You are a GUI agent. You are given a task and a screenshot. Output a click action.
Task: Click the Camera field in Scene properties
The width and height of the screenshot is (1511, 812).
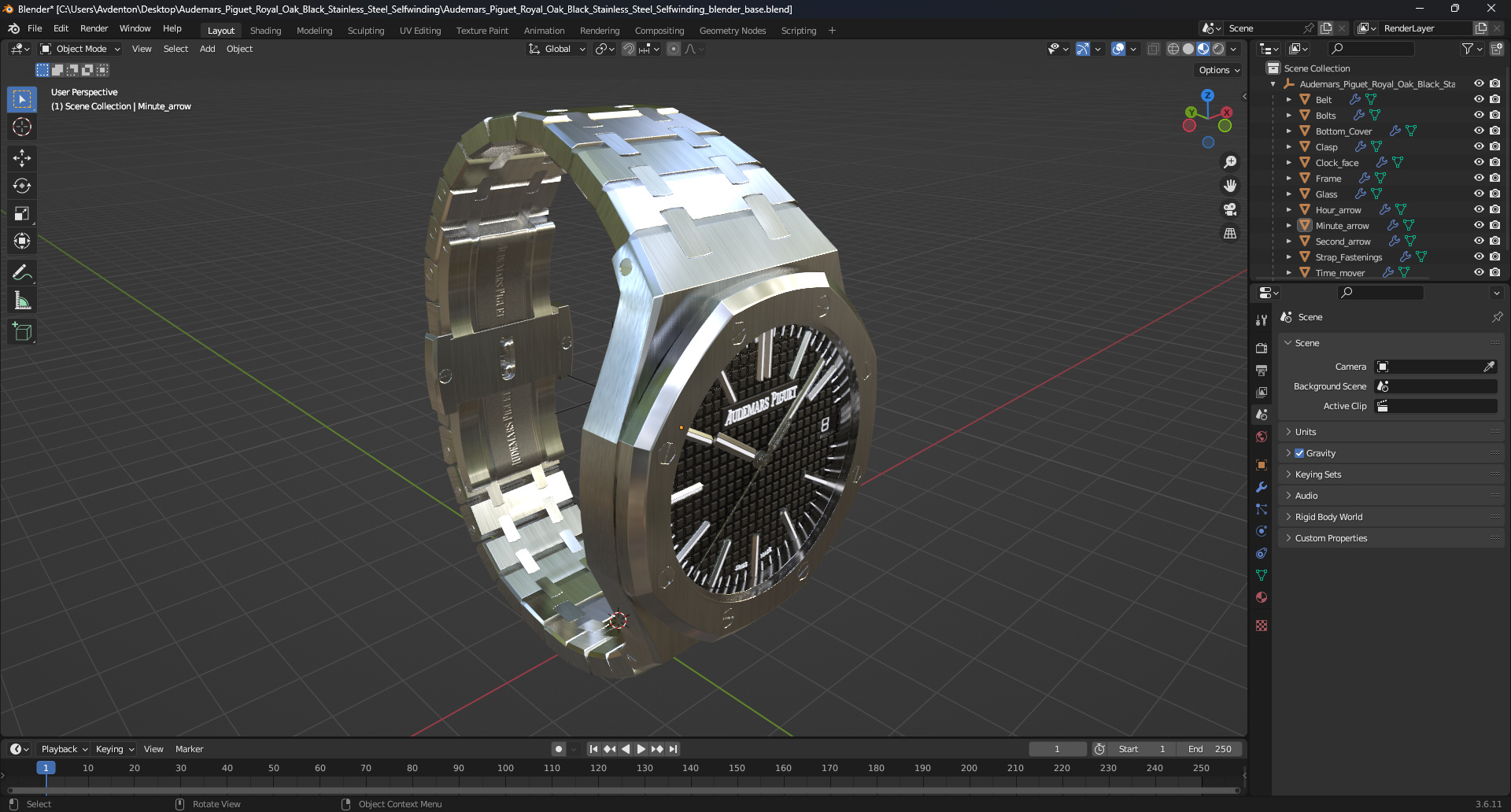pyautogui.click(x=1435, y=367)
